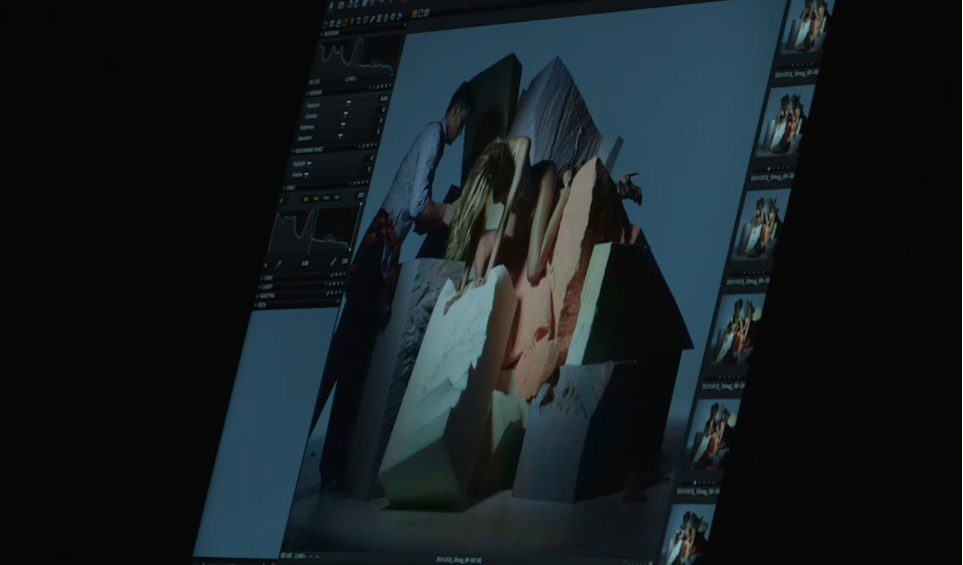963x565 pixels.
Task: Collapse the Exposure panel
Action: pyautogui.click(x=308, y=93)
